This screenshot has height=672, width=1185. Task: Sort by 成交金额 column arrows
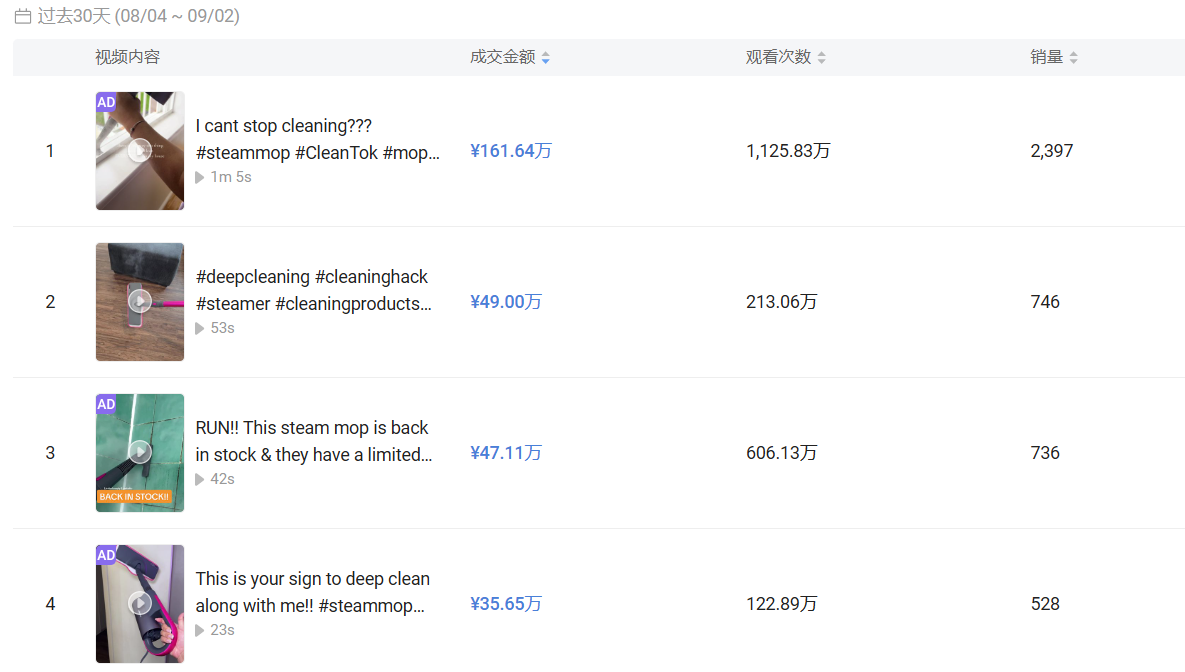pyautogui.click(x=546, y=58)
